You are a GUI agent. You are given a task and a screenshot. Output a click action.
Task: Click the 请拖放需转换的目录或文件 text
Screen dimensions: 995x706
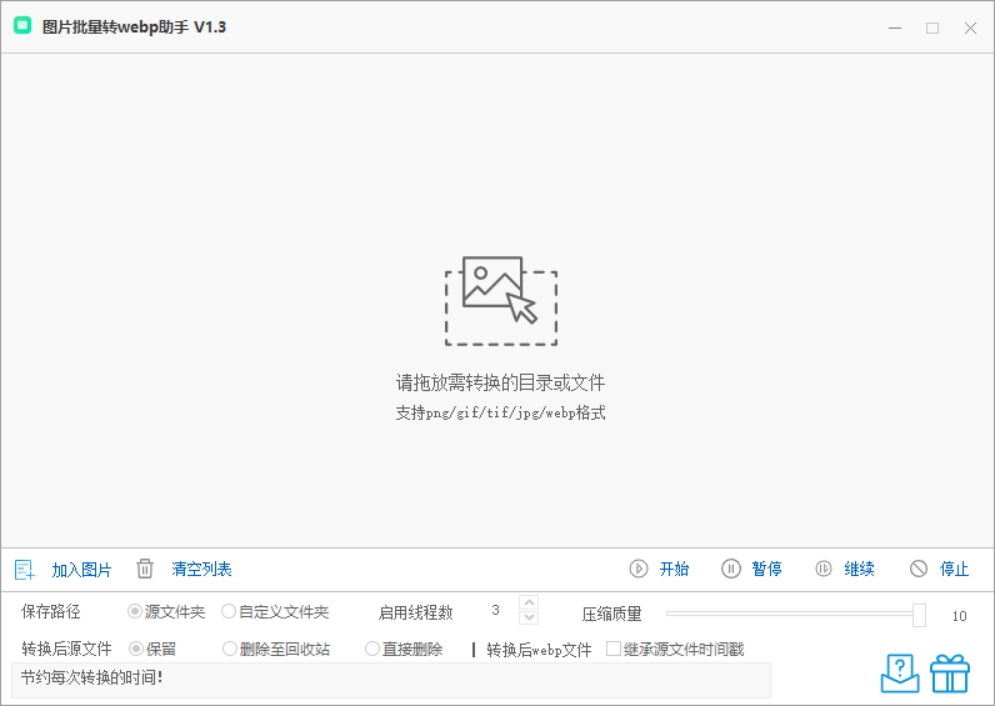[500, 382]
